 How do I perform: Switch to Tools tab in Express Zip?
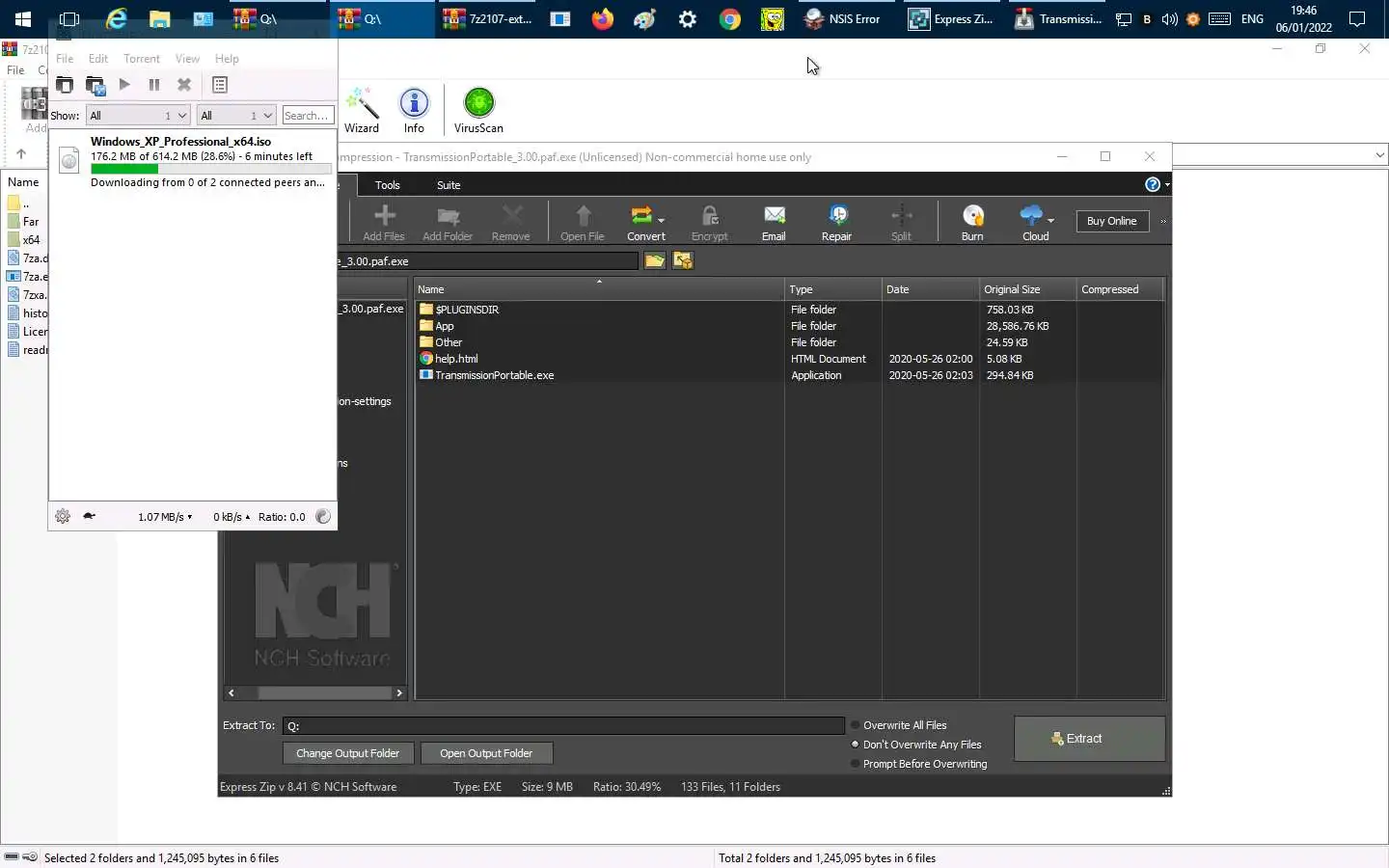point(387,185)
